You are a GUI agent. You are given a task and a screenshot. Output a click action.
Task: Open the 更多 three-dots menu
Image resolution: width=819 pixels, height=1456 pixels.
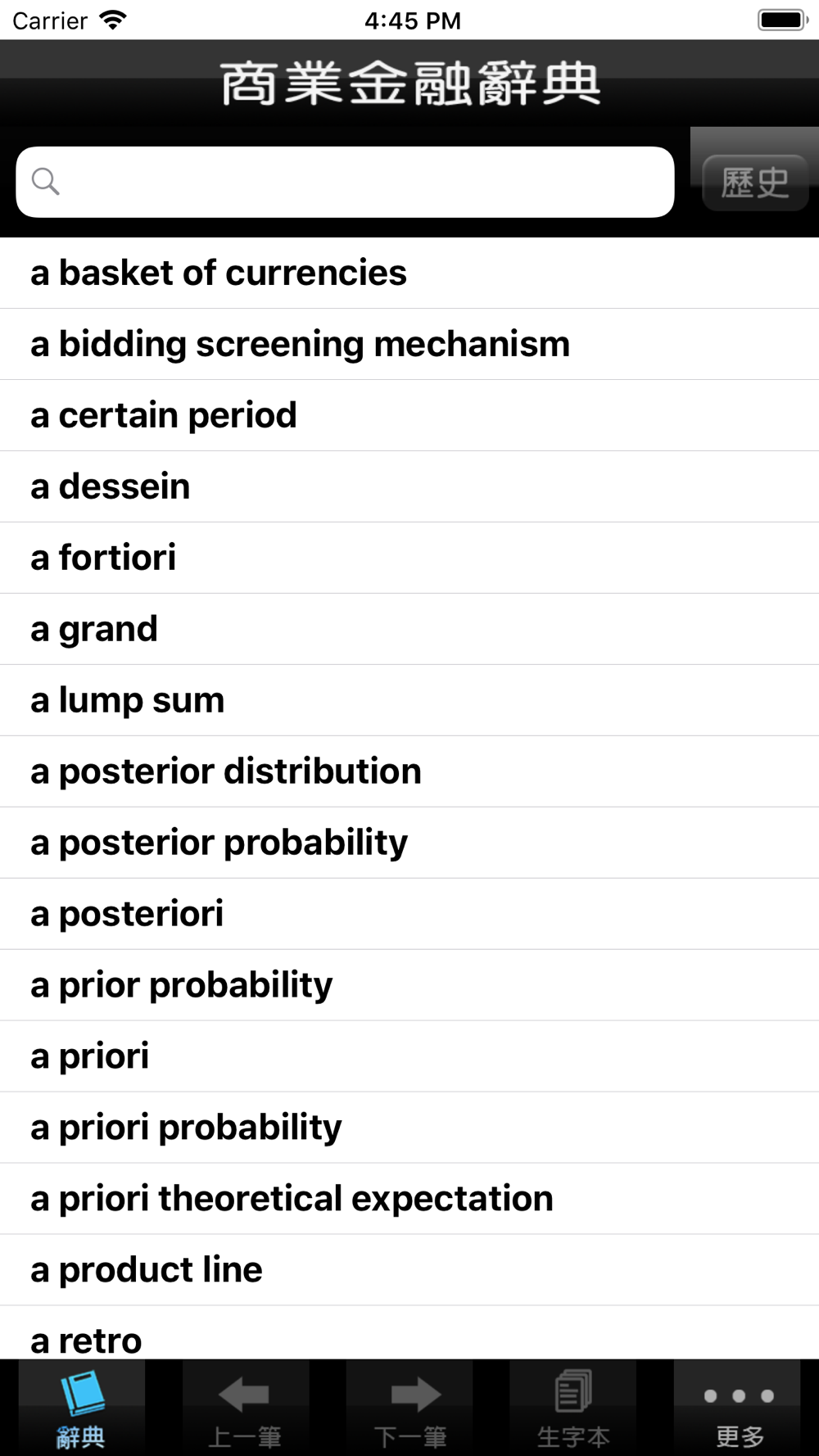click(740, 1408)
